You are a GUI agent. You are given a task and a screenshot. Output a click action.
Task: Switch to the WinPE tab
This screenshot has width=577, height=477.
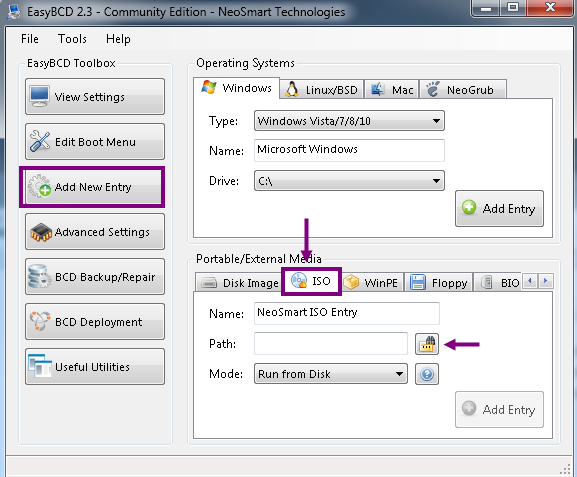click(372, 283)
